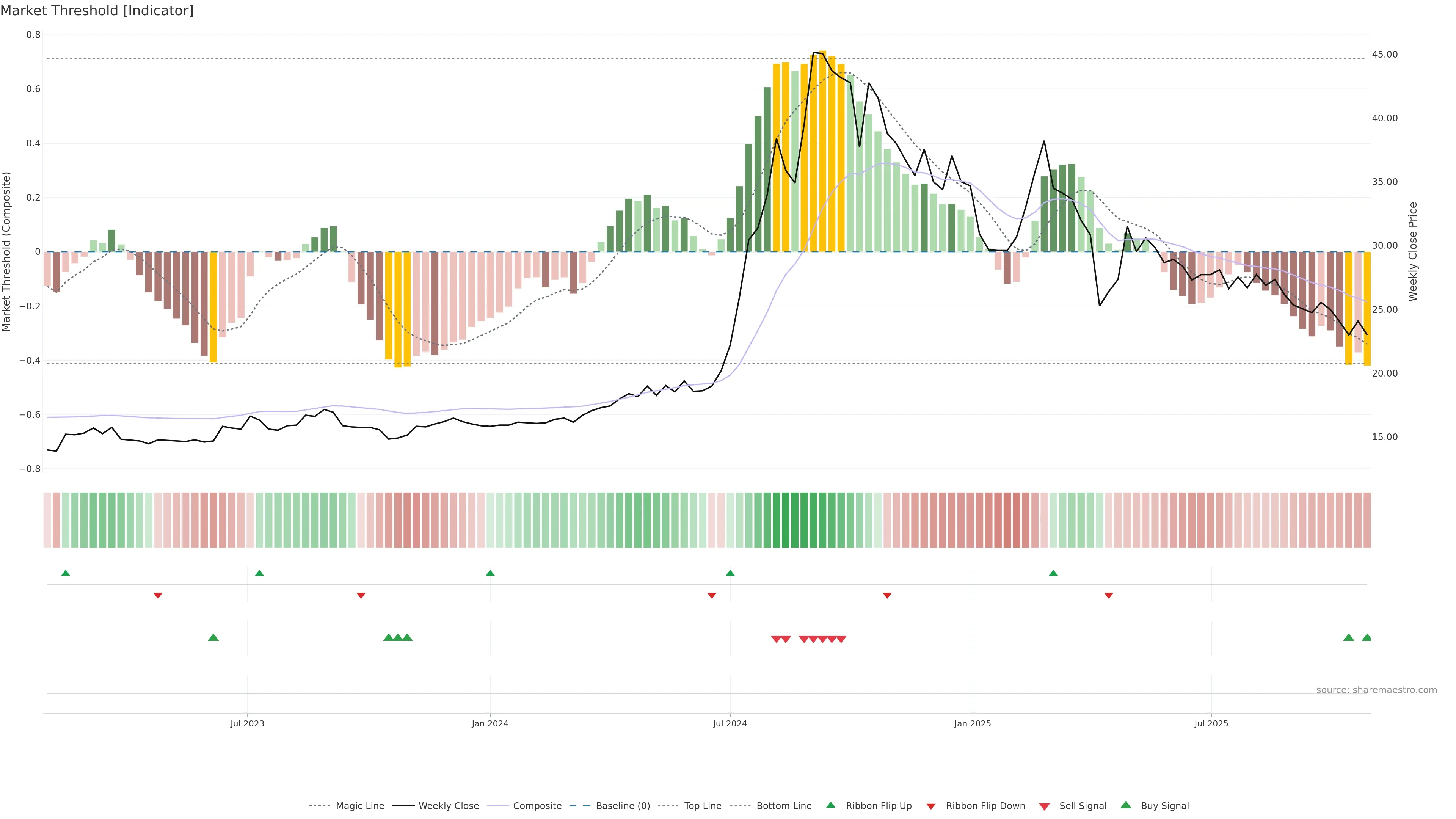Select the rightmost green Buy Signal marker
This screenshot has width=1456, height=819.
tap(1367, 637)
